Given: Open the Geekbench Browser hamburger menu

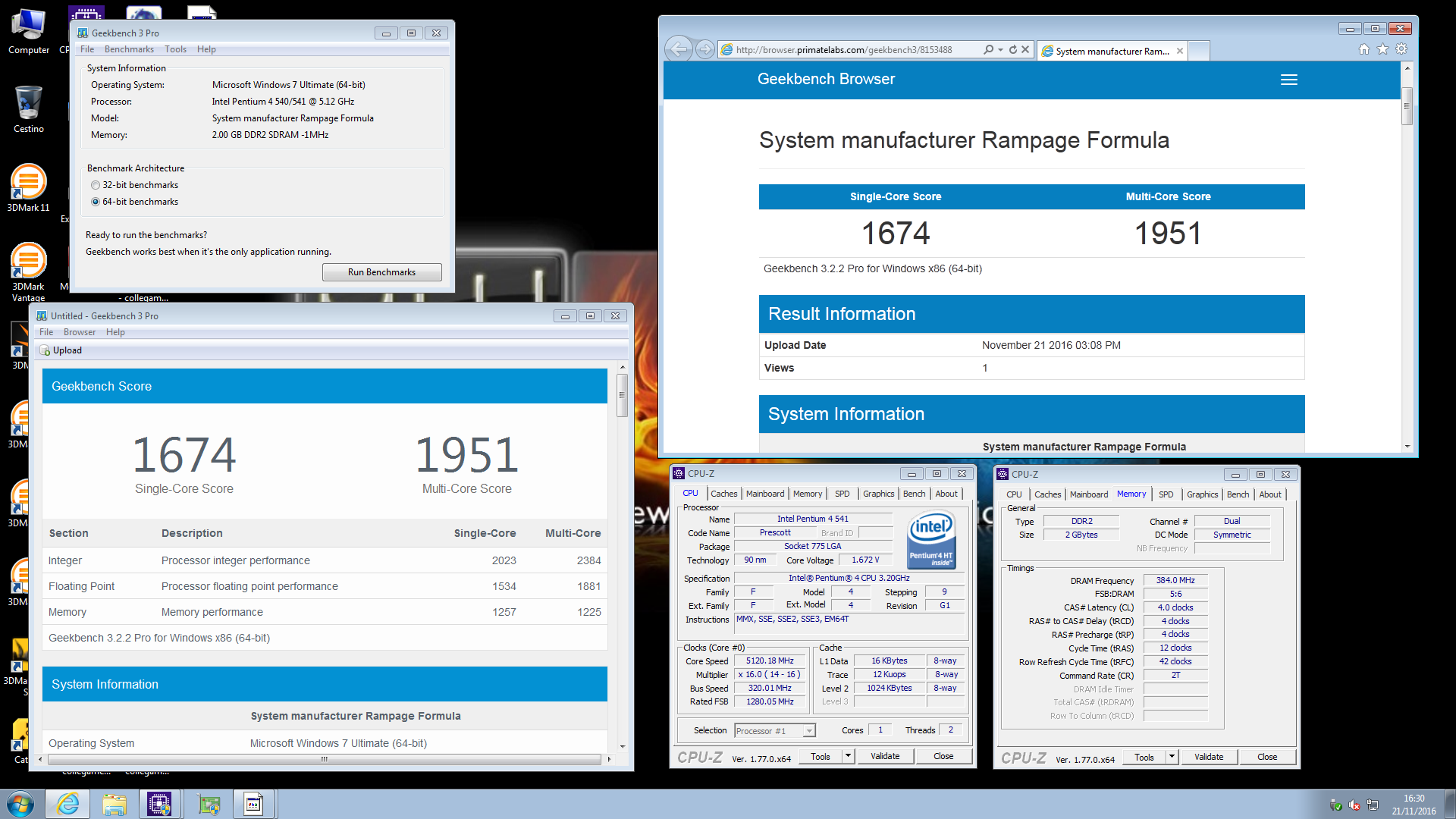Looking at the screenshot, I should (1289, 80).
